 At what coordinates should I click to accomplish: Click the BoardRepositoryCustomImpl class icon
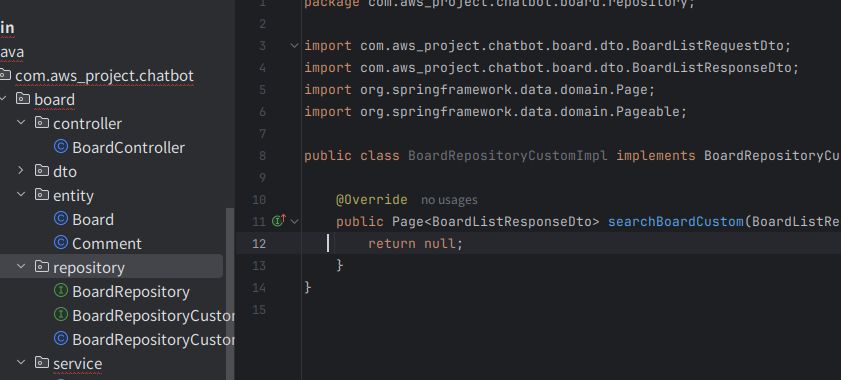tap(62, 339)
